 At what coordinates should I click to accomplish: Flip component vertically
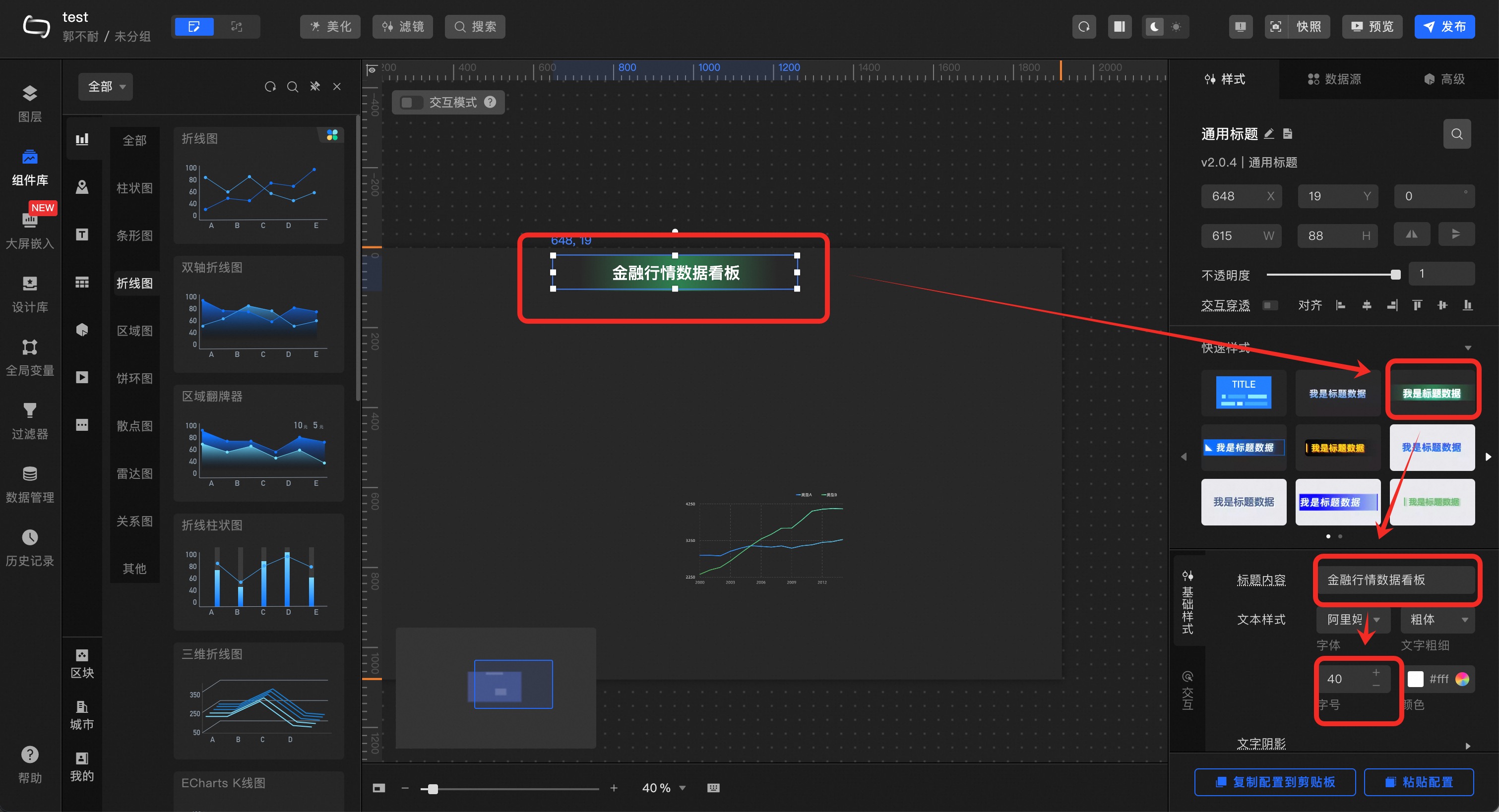(1456, 234)
